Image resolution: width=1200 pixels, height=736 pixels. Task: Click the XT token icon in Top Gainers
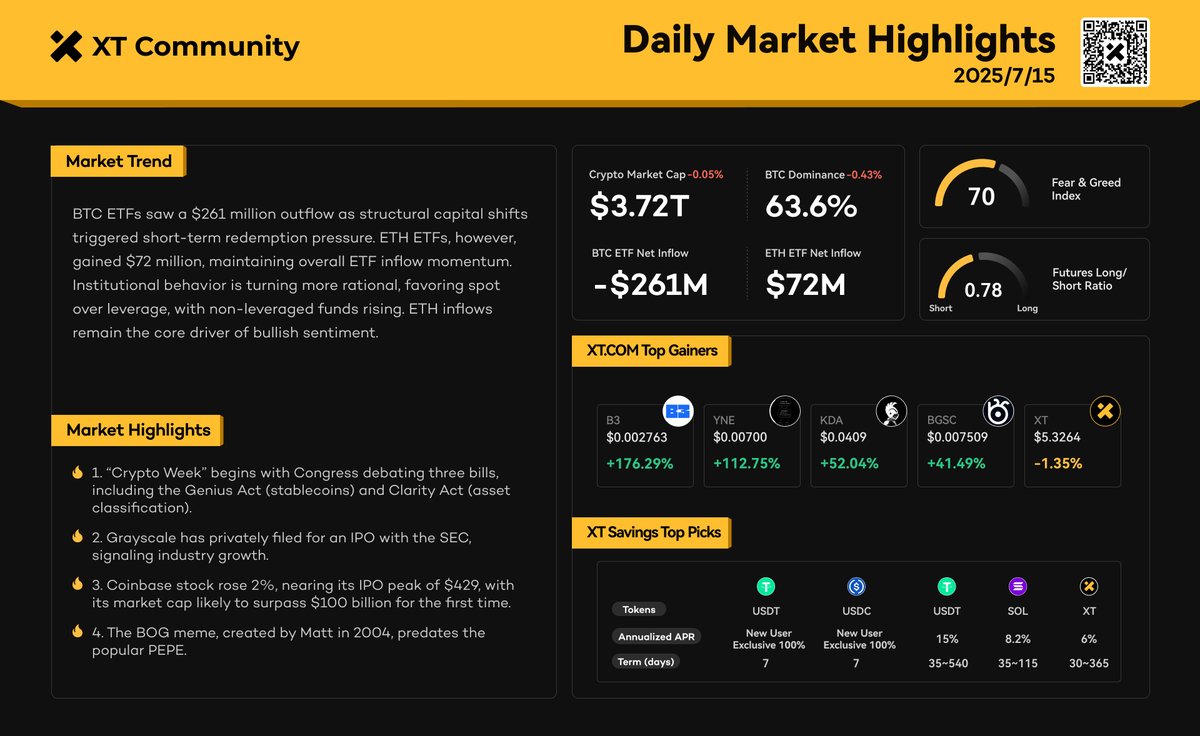pyautogui.click(x=1106, y=411)
